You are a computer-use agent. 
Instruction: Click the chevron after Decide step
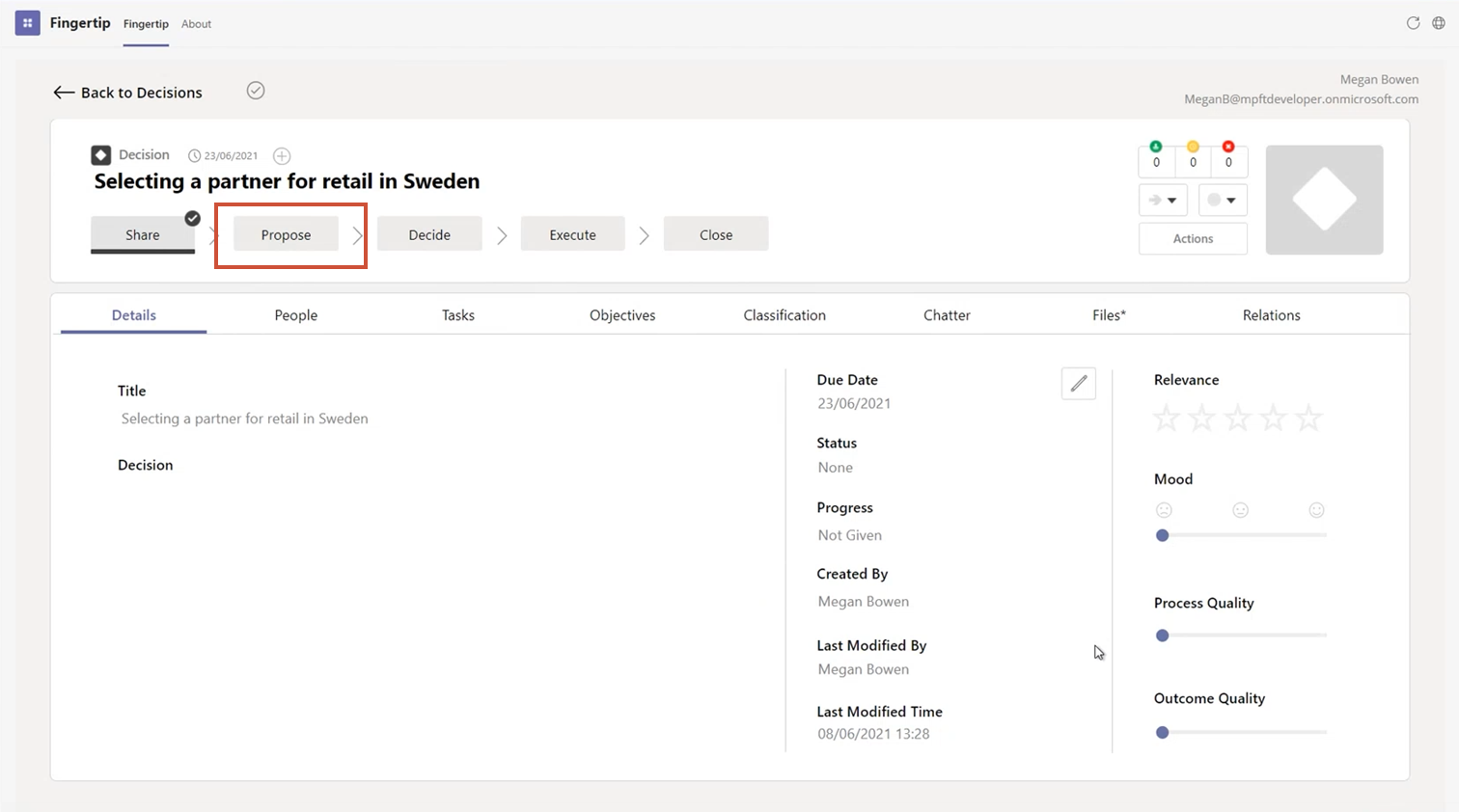(x=502, y=235)
